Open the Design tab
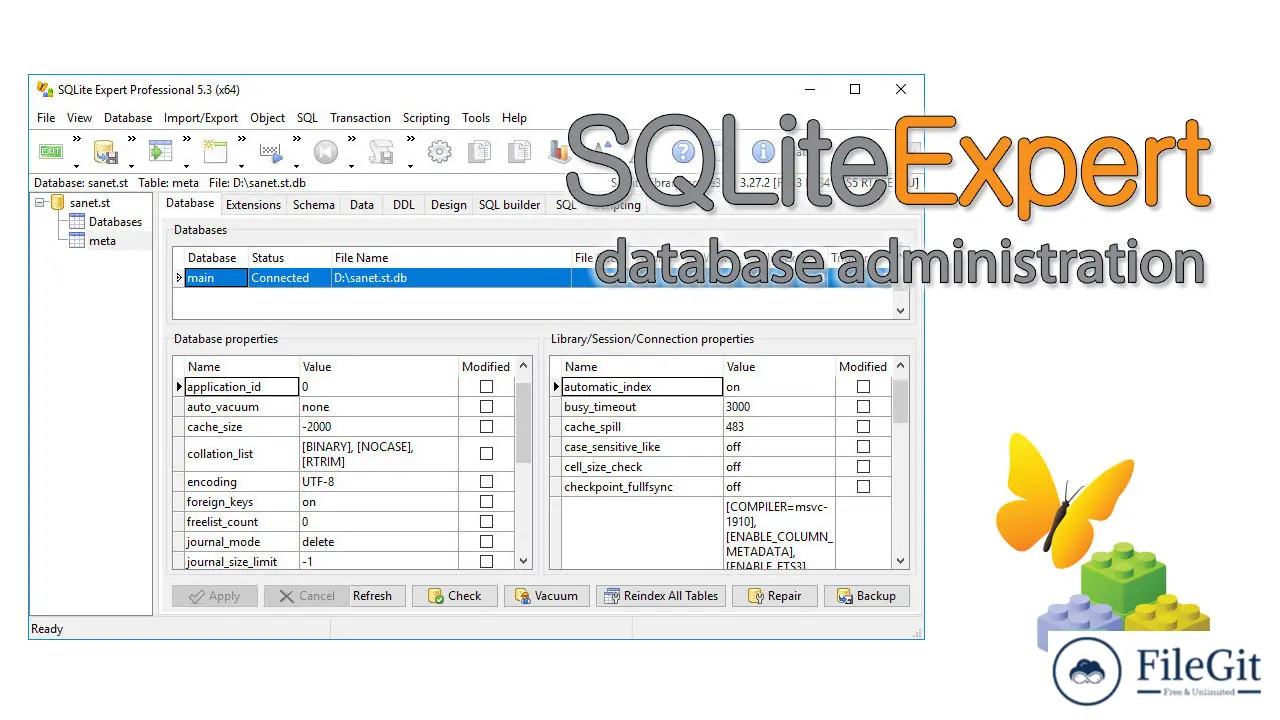Screen dimensions: 1280x720 448,204
